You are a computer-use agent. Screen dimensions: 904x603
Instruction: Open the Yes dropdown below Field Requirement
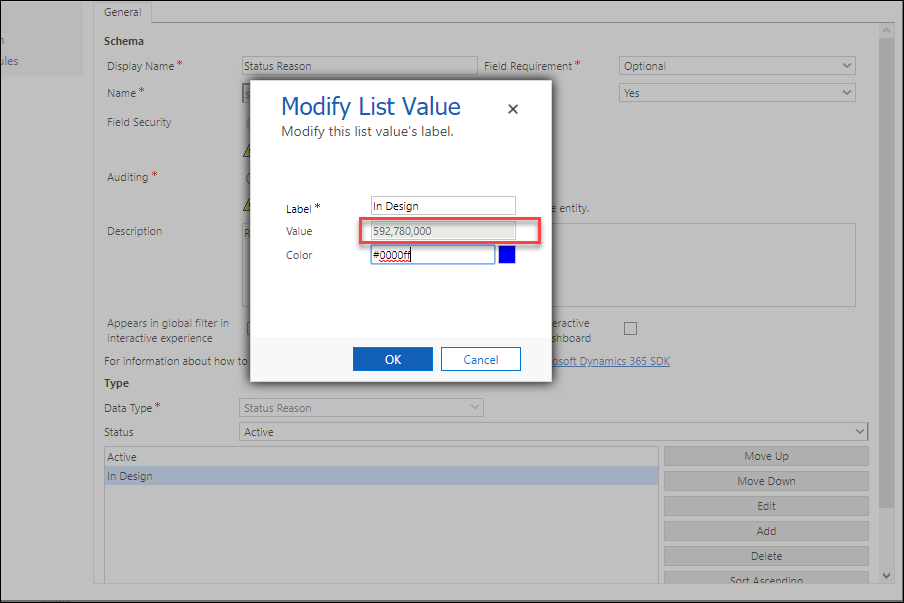(x=737, y=93)
